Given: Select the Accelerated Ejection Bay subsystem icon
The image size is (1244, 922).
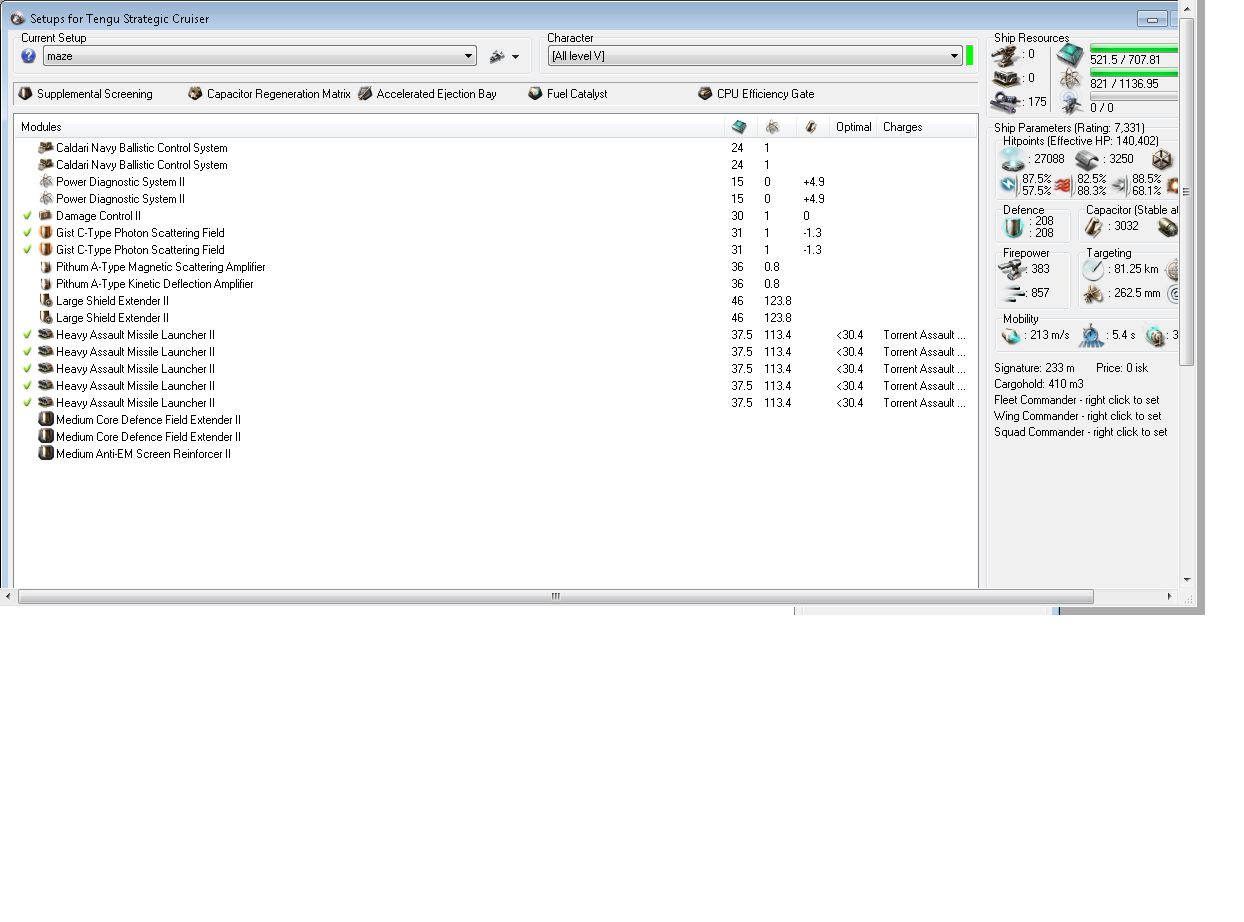Looking at the screenshot, I should (365, 94).
